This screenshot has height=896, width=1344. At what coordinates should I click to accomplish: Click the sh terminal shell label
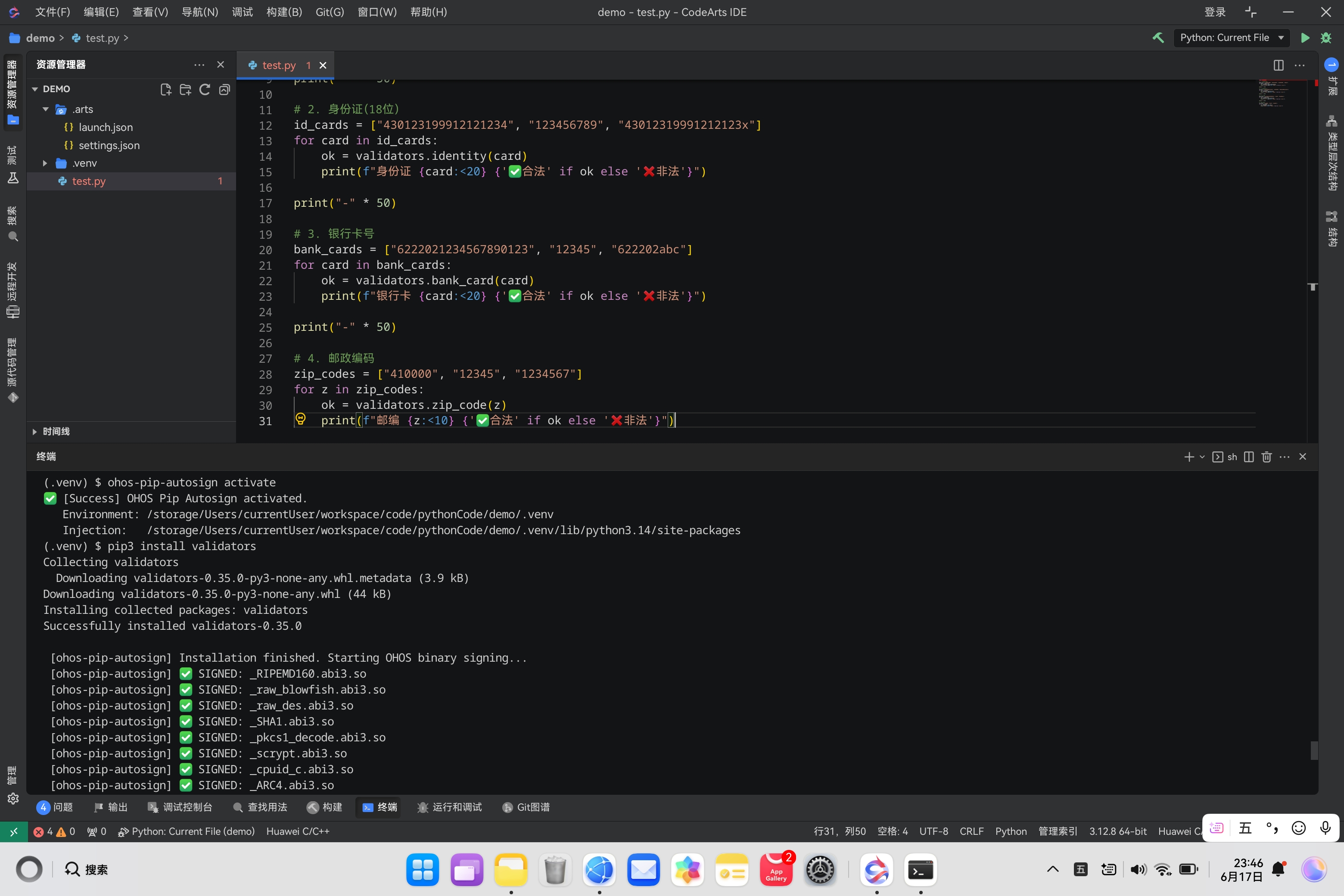(1225, 457)
